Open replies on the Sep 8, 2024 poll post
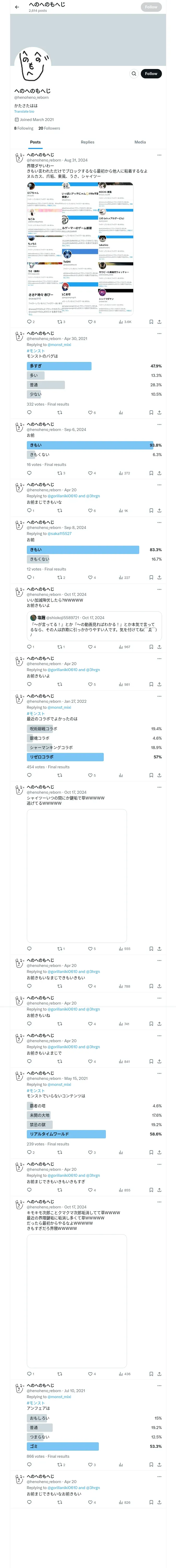The image size is (176, 1568). (x=30, y=577)
